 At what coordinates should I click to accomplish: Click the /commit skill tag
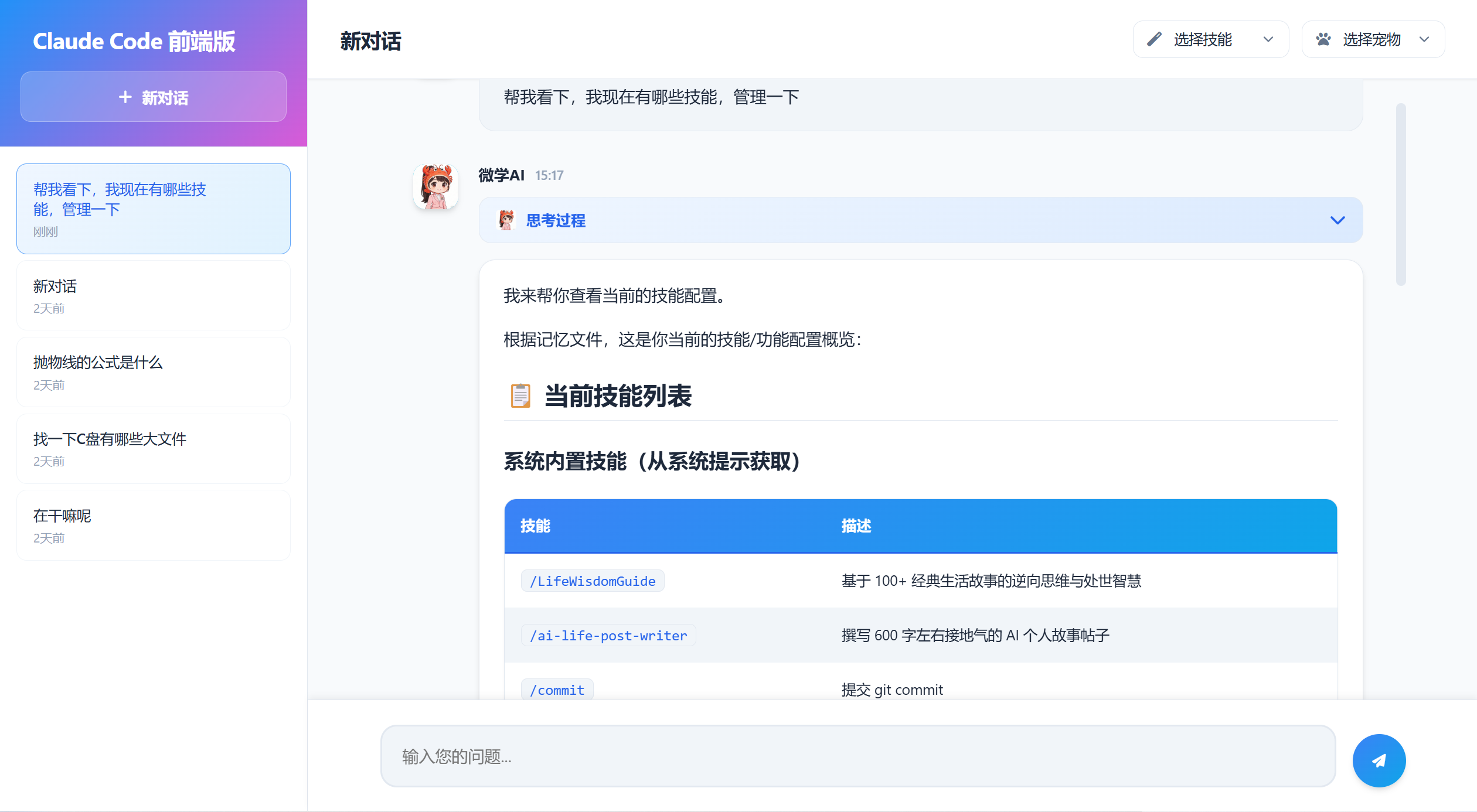coord(557,690)
